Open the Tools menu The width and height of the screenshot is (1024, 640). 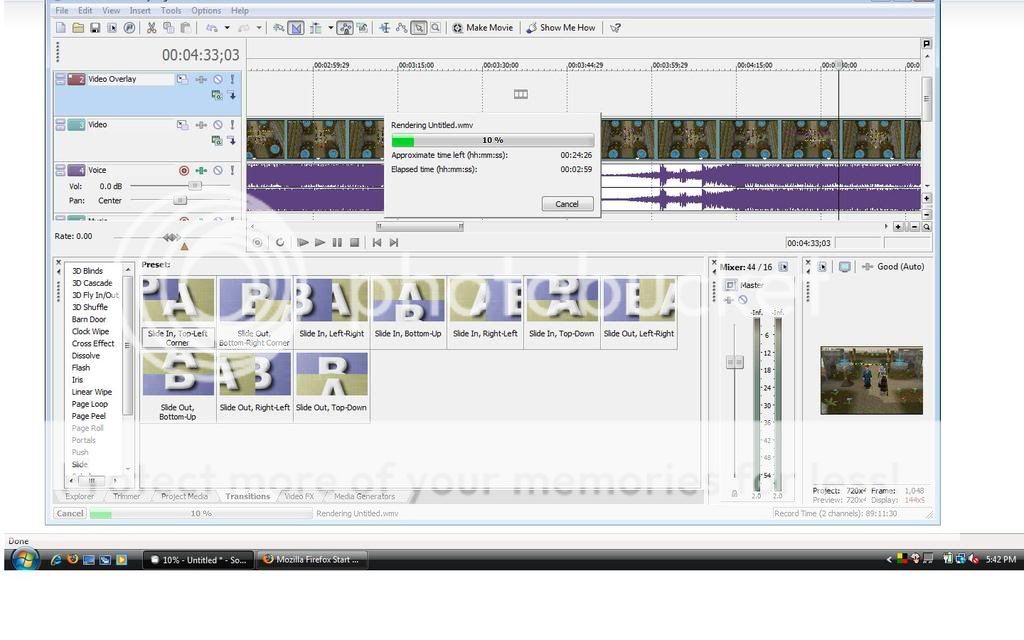171,11
